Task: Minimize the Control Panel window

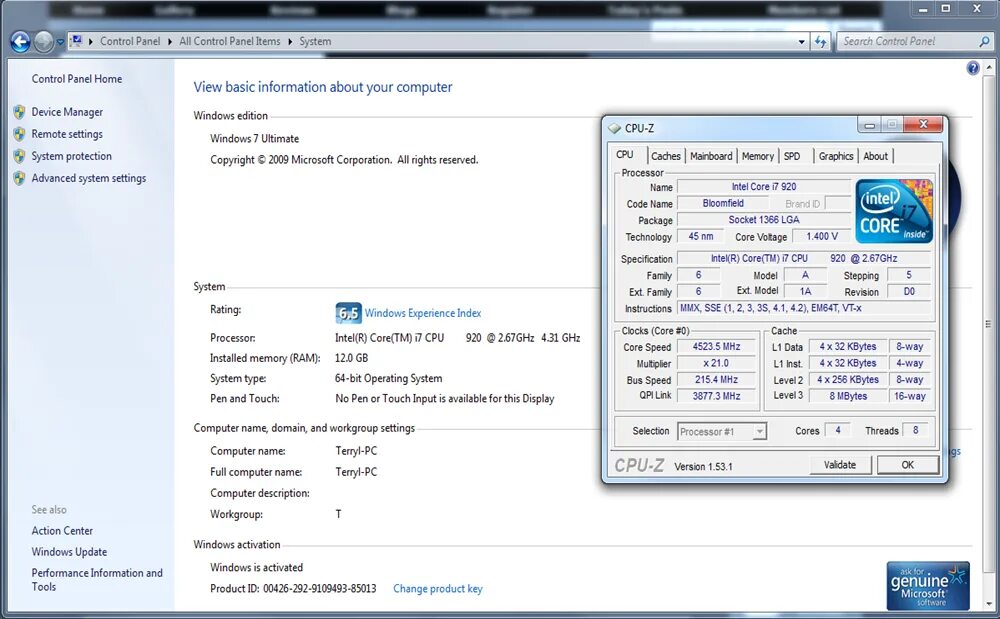Action: pos(923,9)
